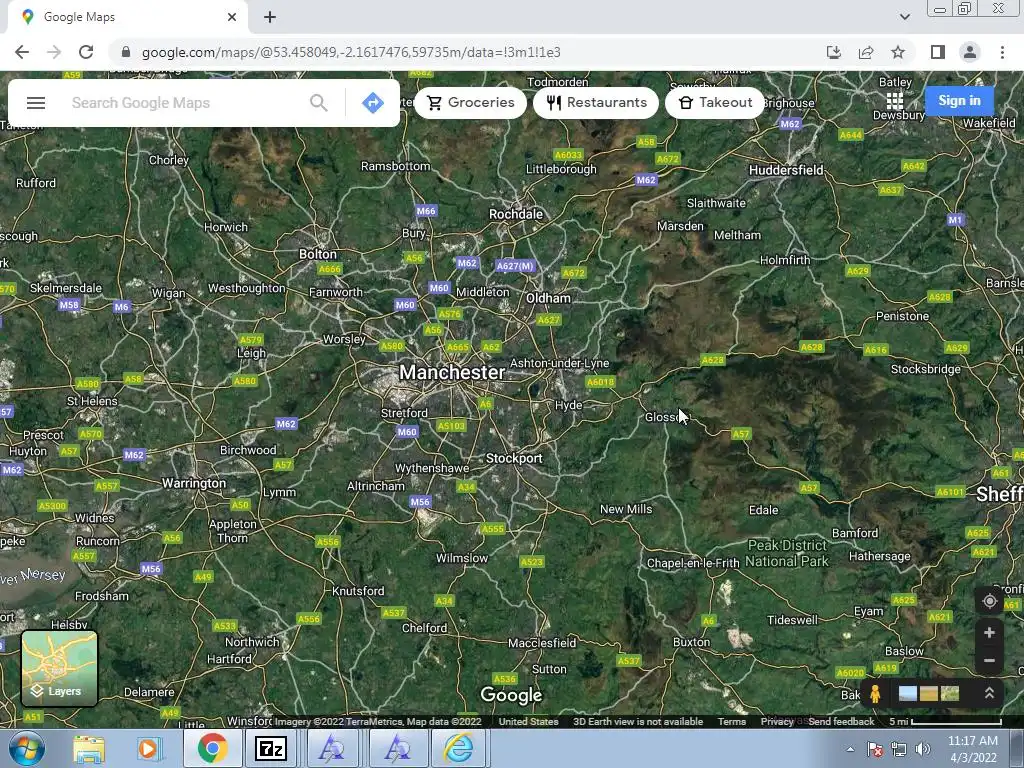Click the search magnifier icon
1024x768 pixels.
319,103
